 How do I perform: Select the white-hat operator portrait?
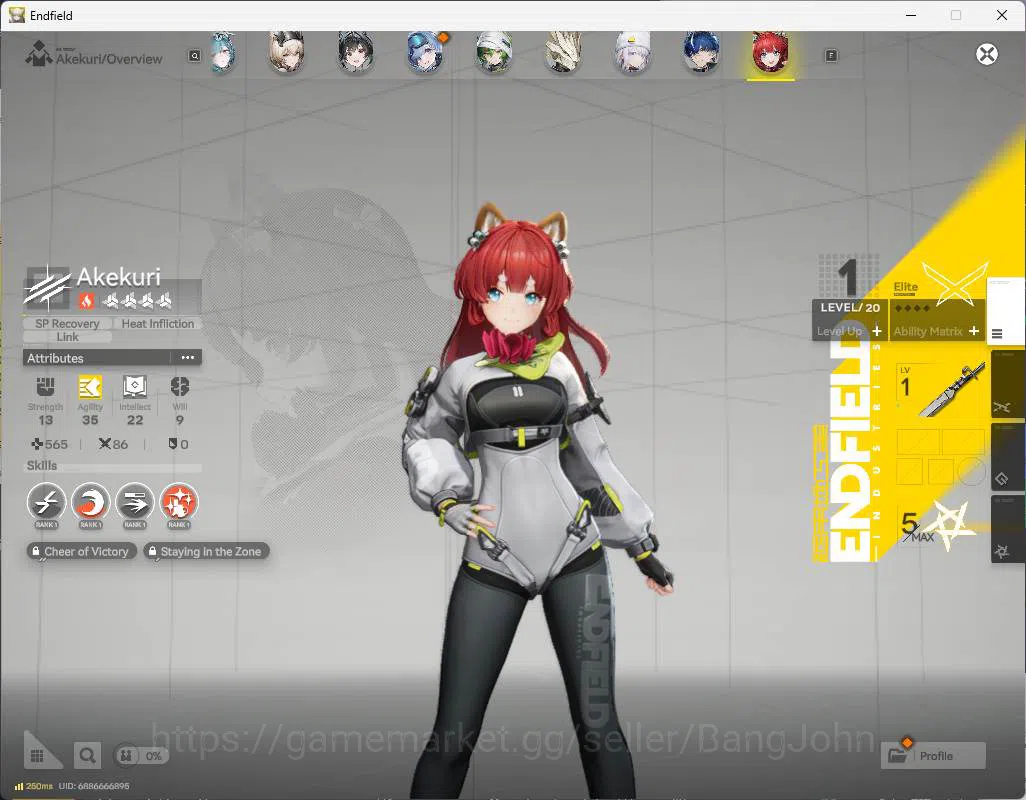tap(632, 52)
